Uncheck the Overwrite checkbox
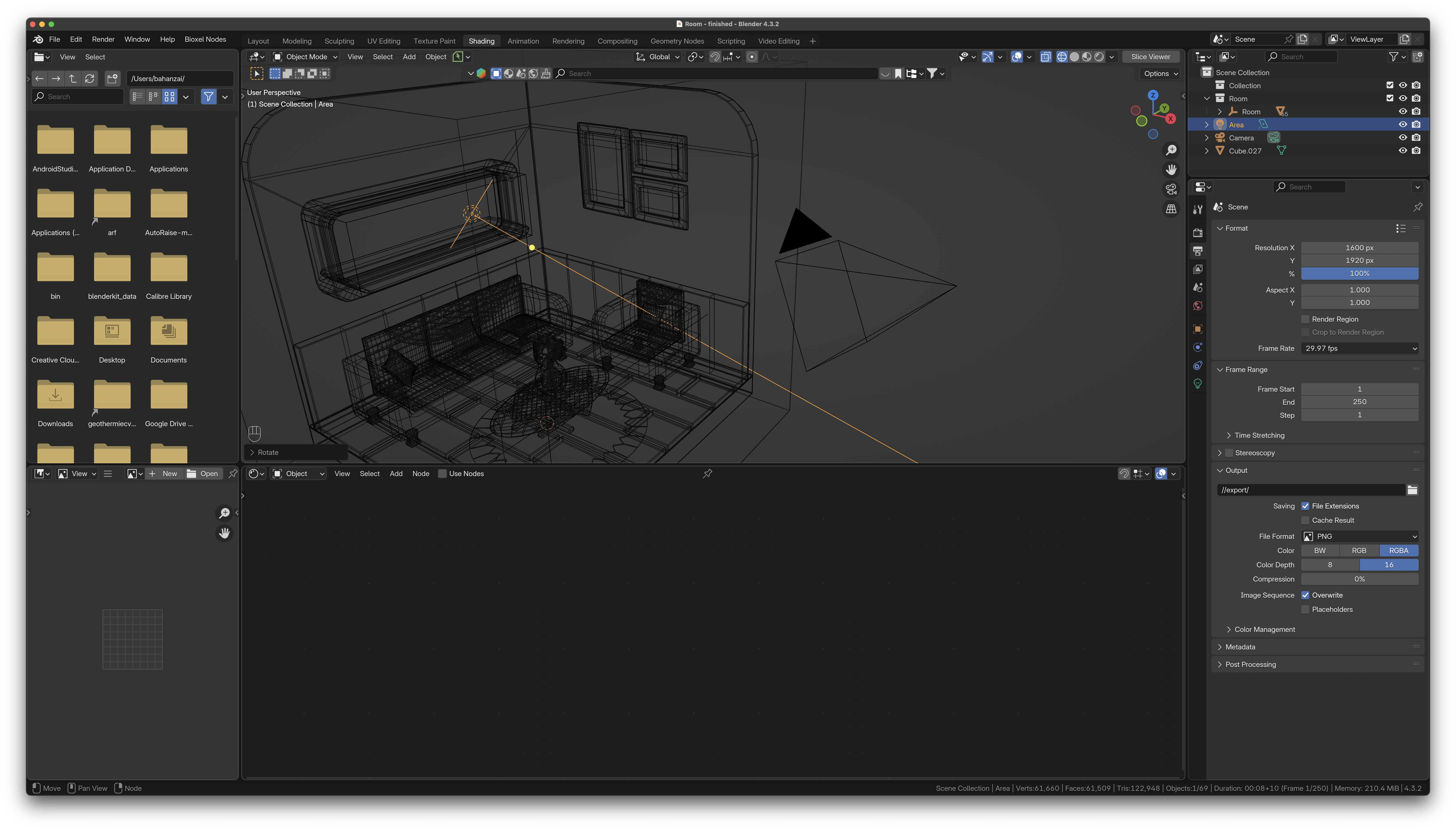The height and width of the screenshot is (830, 1456). [1305, 595]
